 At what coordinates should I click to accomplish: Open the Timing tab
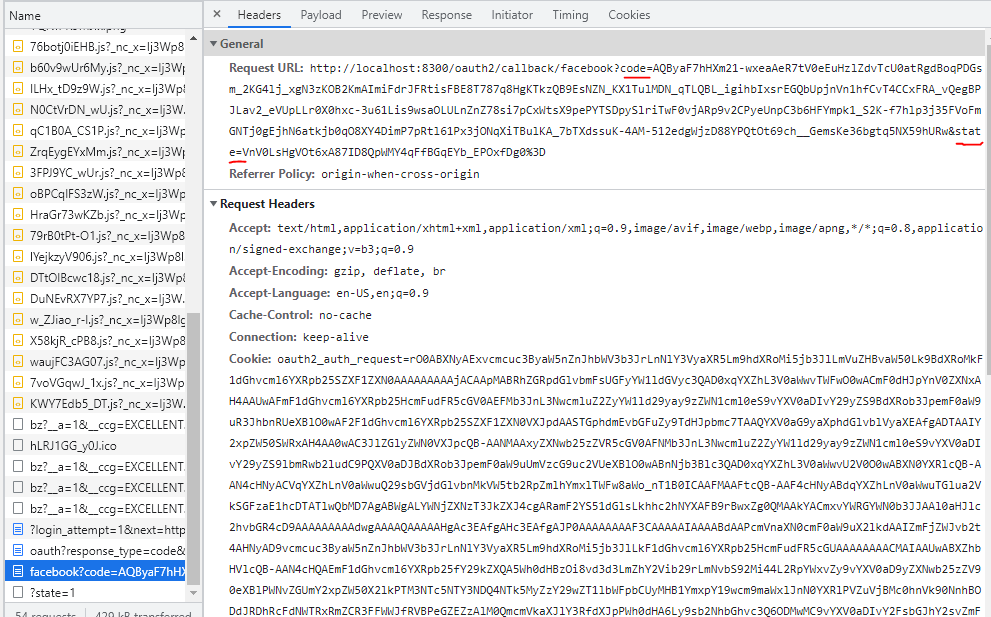(x=570, y=15)
